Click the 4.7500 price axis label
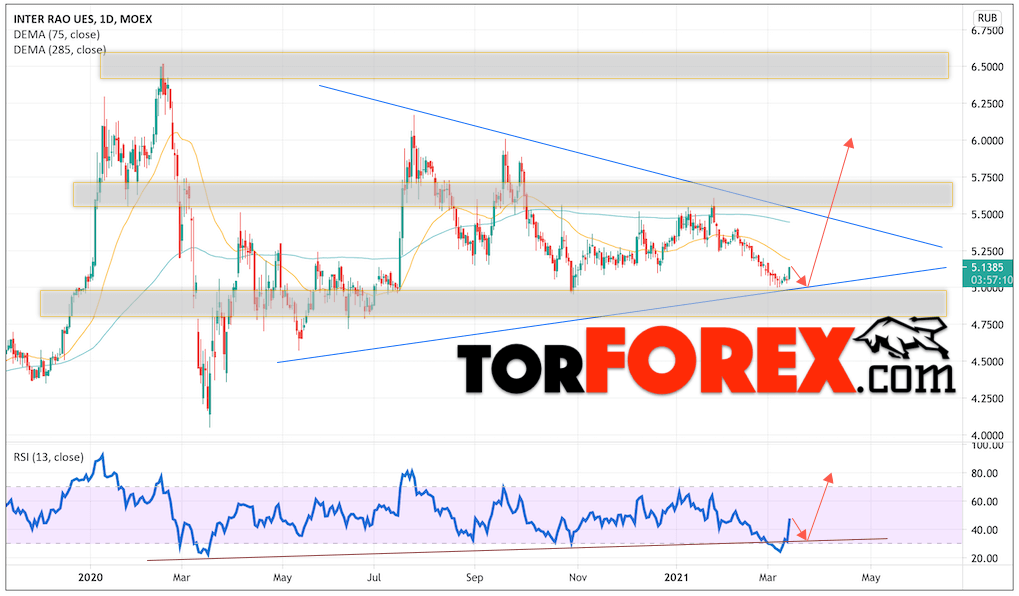Image resolution: width=1019 pixels, height=596 pixels. coord(987,324)
